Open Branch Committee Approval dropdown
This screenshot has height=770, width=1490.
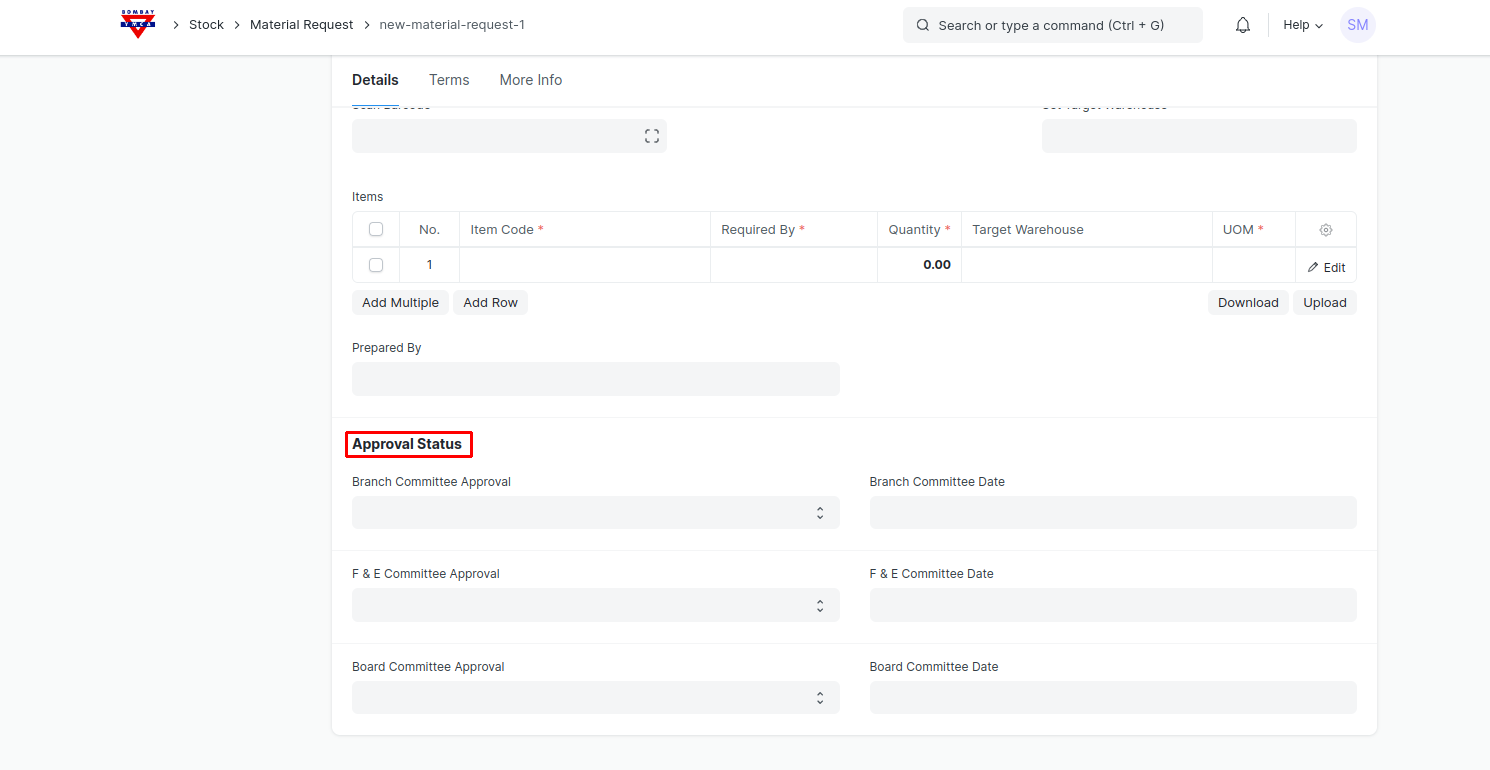coord(595,513)
